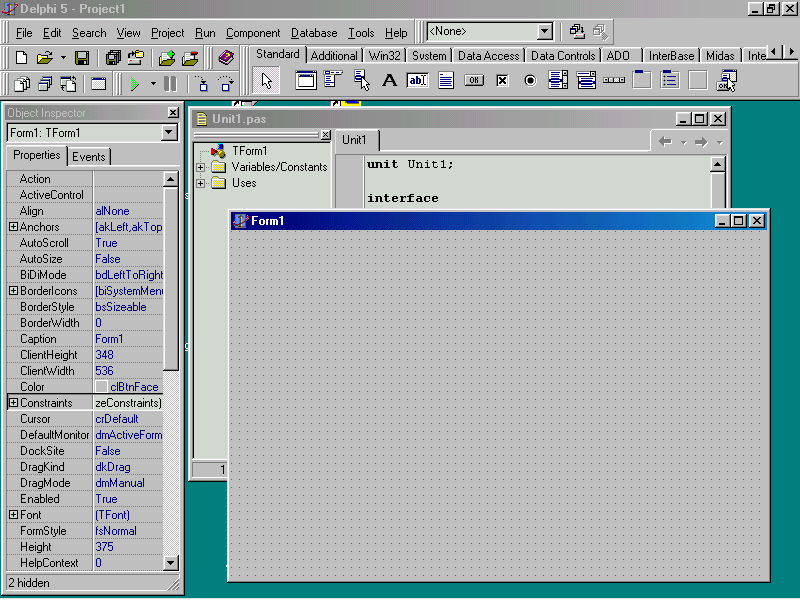The height and width of the screenshot is (600, 800).
Task: Select the PopupMenu component icon
Action: pyautogui.click(x=361, y=80)
